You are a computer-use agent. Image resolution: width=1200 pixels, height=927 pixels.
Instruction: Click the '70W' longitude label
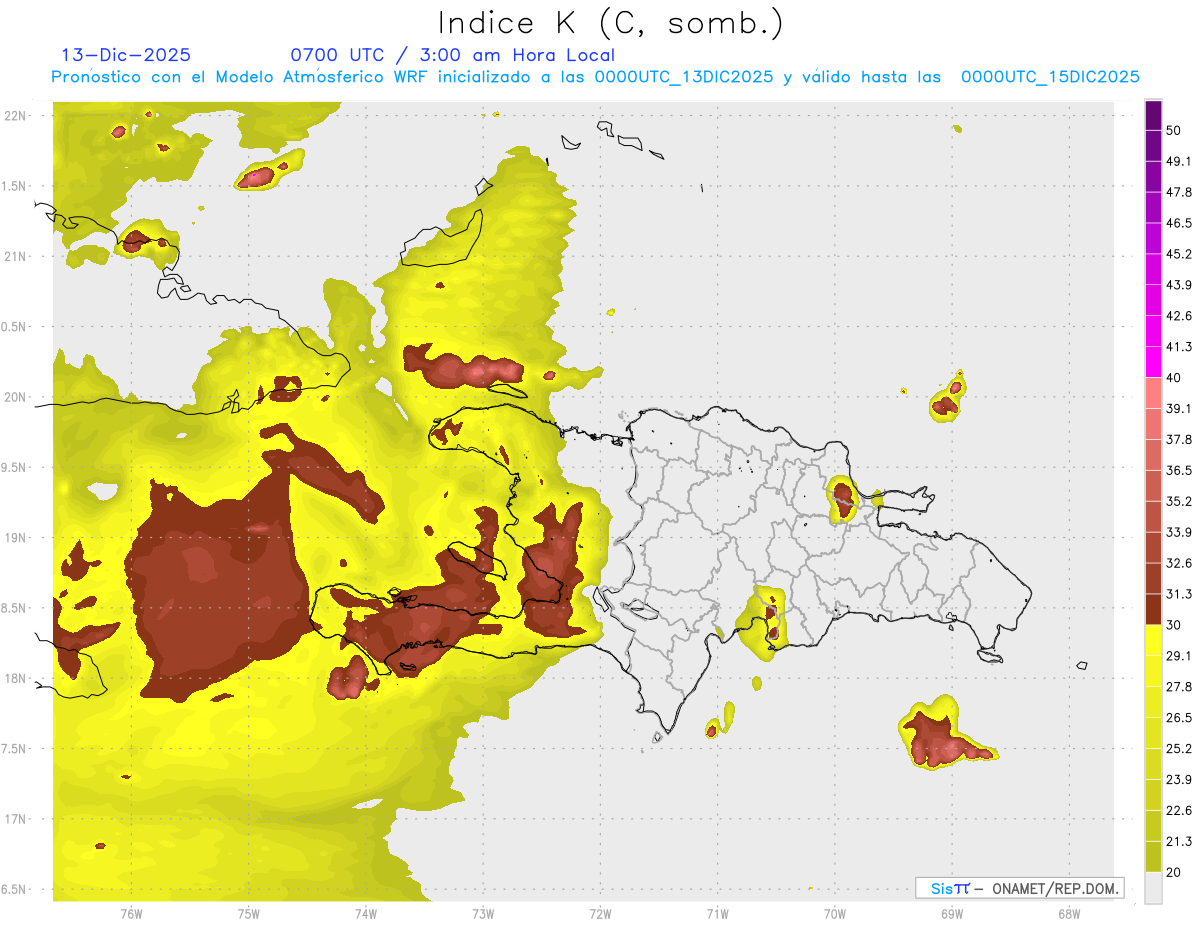click(834, 914)
